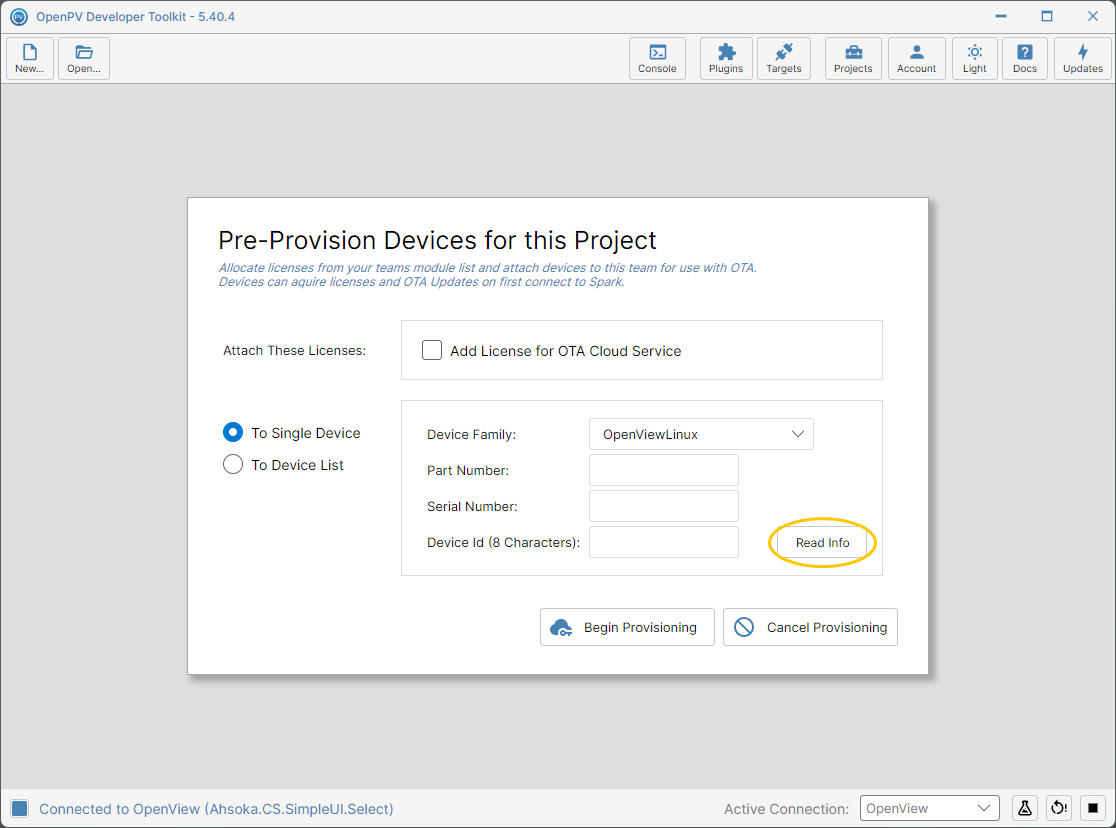Click the Device Family label
The image size is (1116, 828).
pyautogui.click(x=471, y=434)
